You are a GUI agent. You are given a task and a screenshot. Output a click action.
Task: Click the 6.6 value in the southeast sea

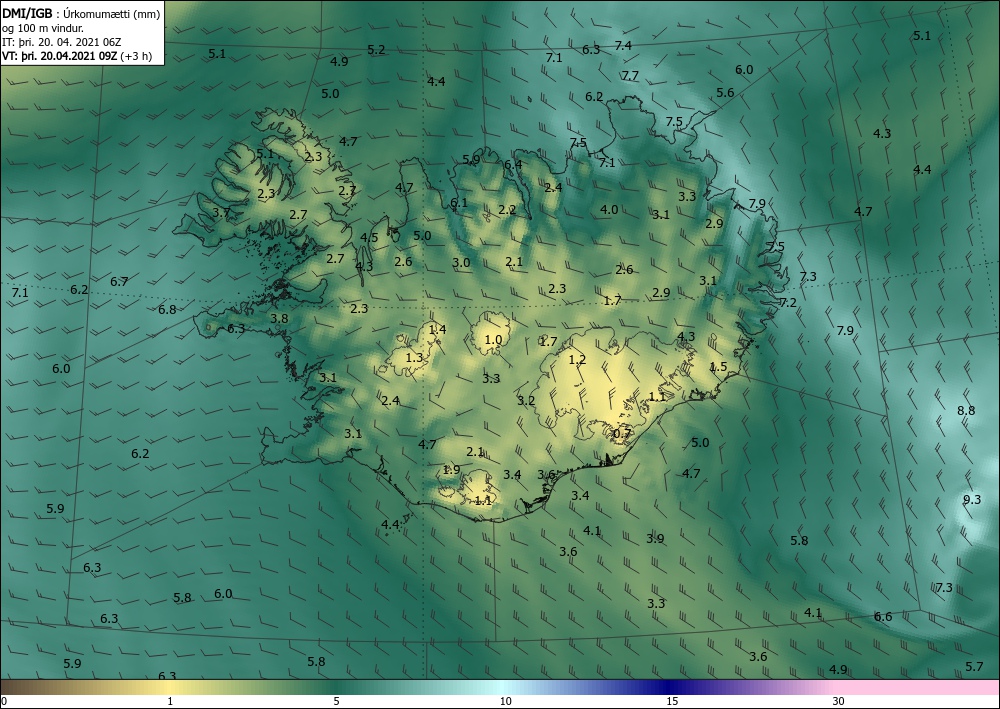(883, 617)
